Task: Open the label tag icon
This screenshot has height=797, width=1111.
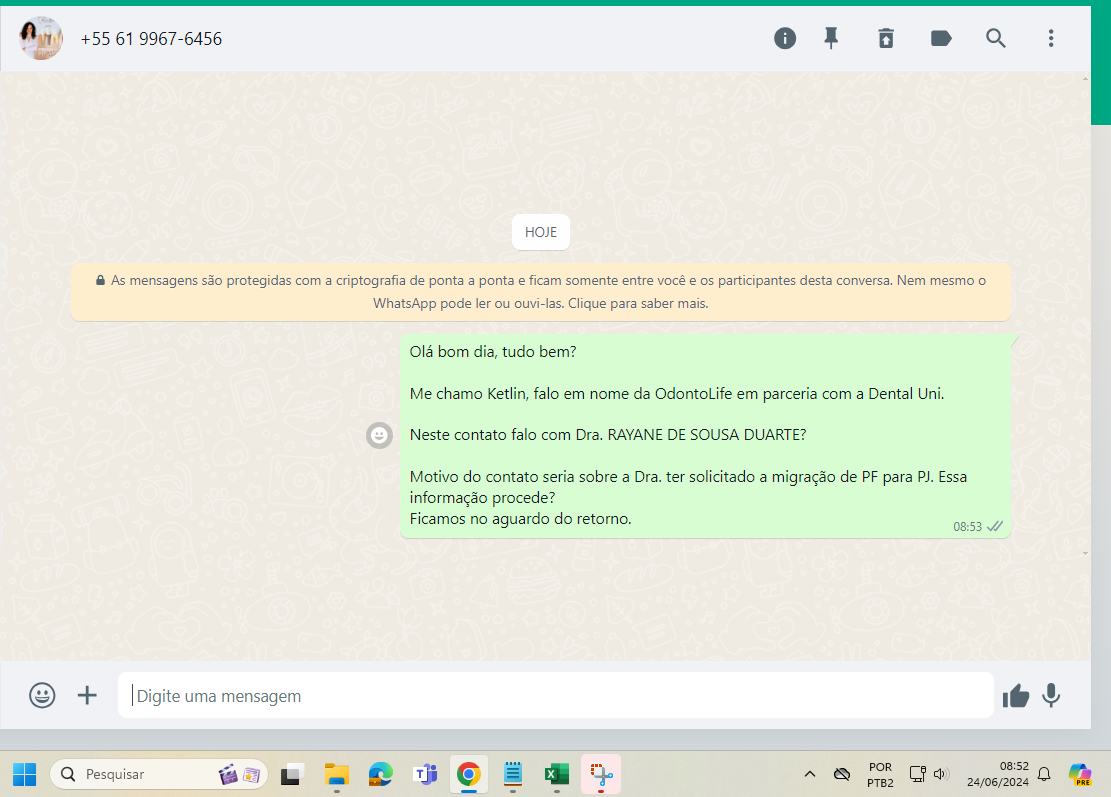Action: click(941, 38)
